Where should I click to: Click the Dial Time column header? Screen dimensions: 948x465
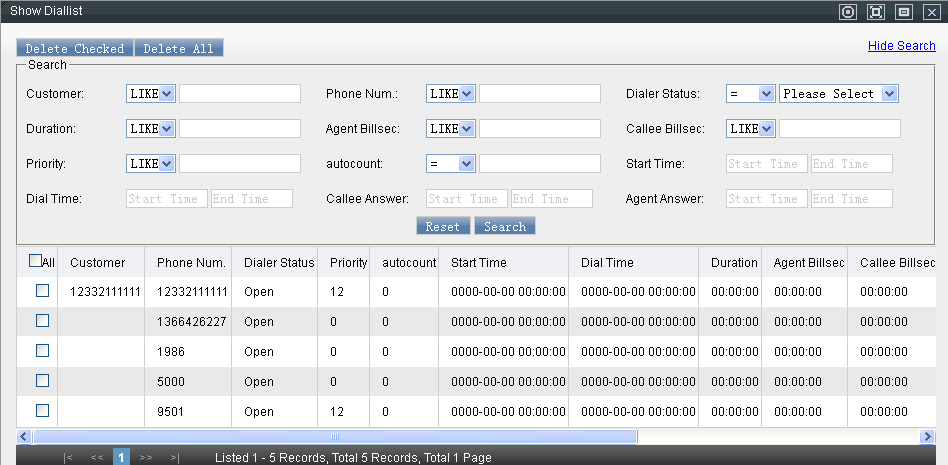coord(607,263)
